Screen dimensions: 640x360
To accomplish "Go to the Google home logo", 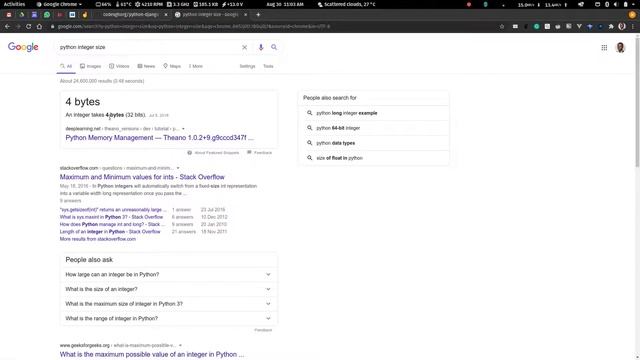I will tap(23, 47).
